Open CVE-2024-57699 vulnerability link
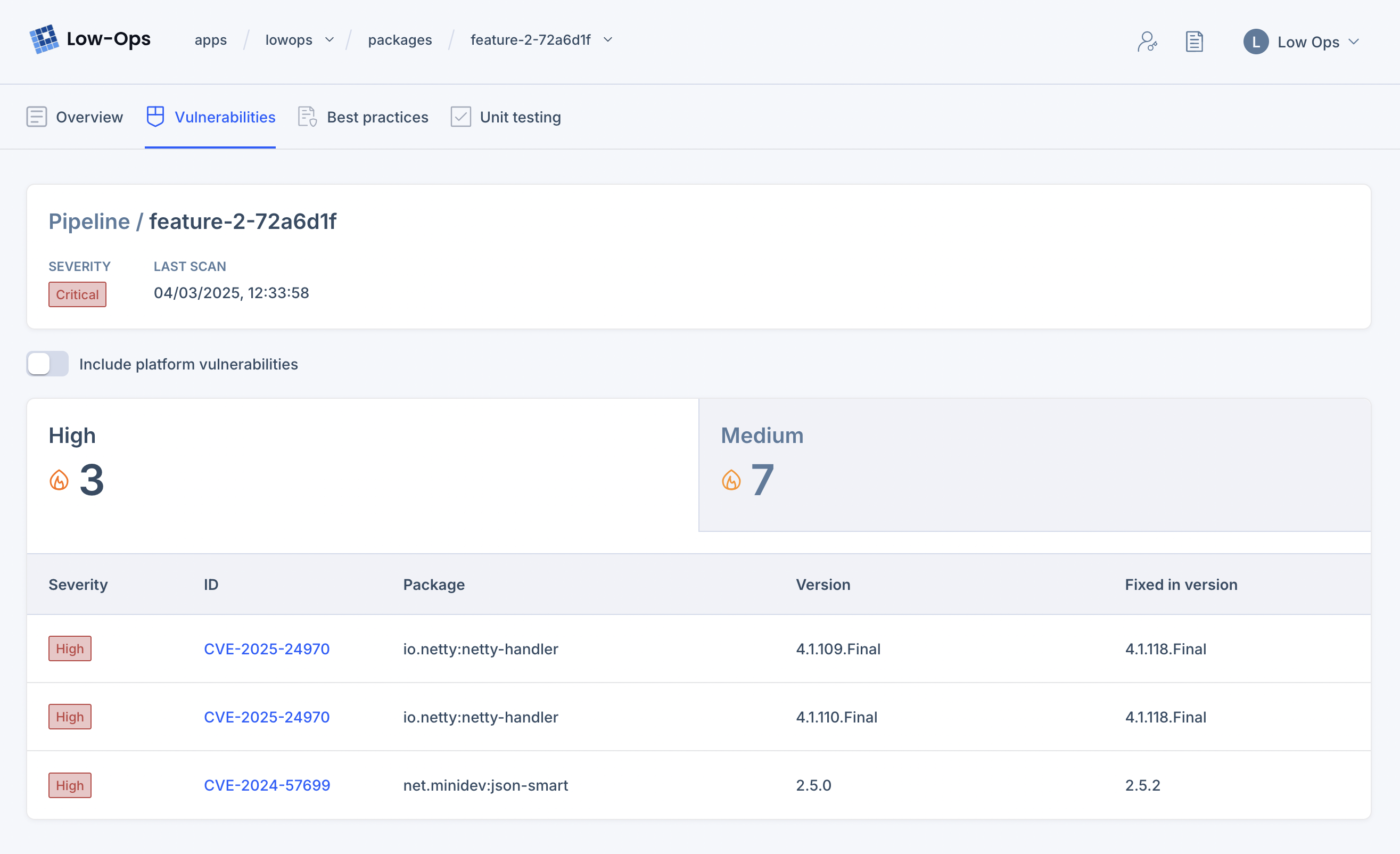1400x854 pixels. [267, 785]
